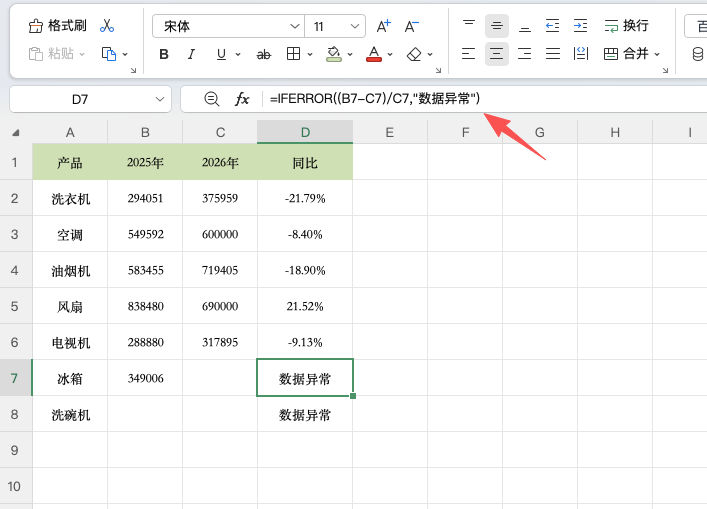
Task: Click the cell with value 349006
Action: (145, 378)
